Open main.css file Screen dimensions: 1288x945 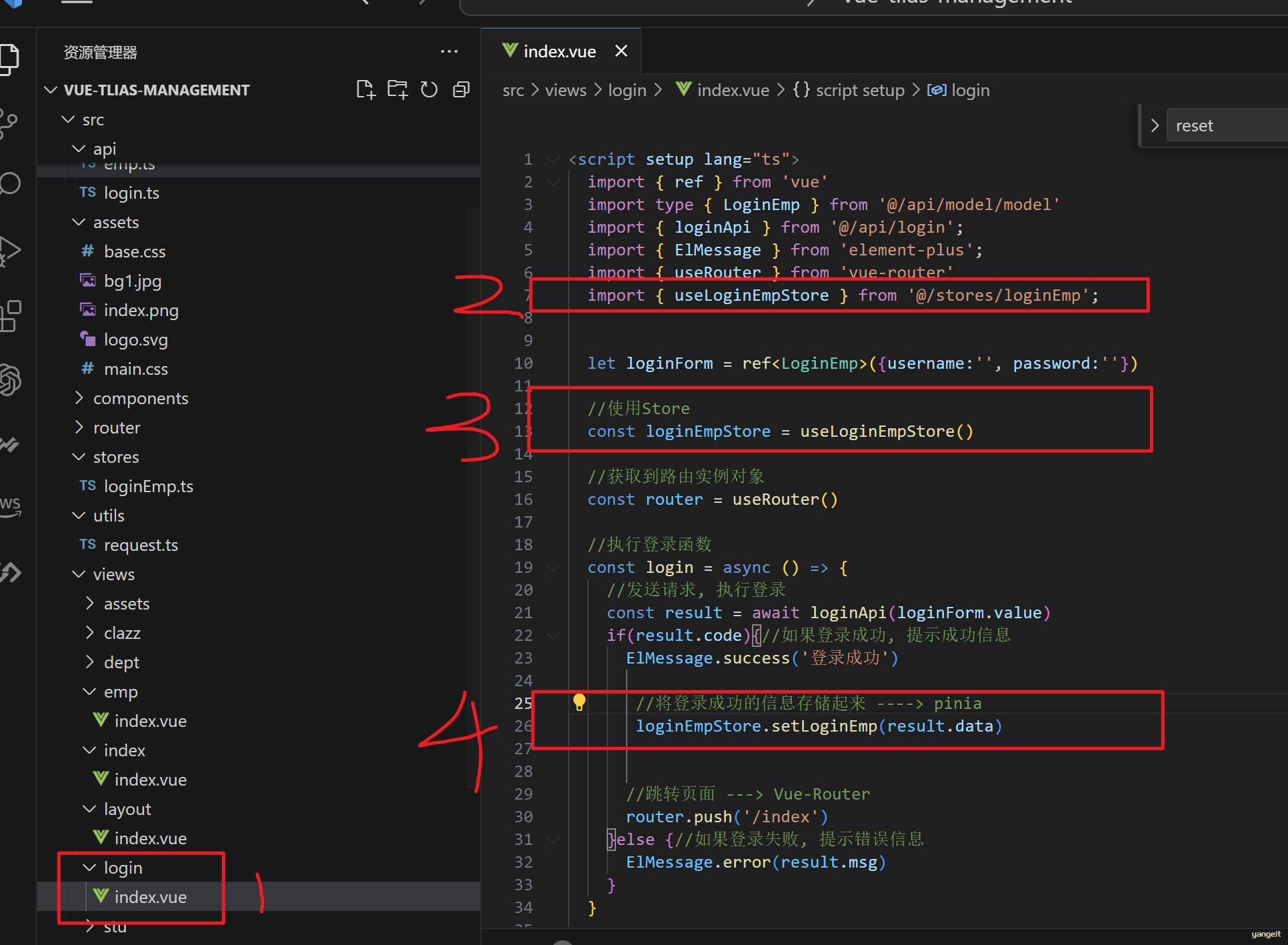click(136, 369)
